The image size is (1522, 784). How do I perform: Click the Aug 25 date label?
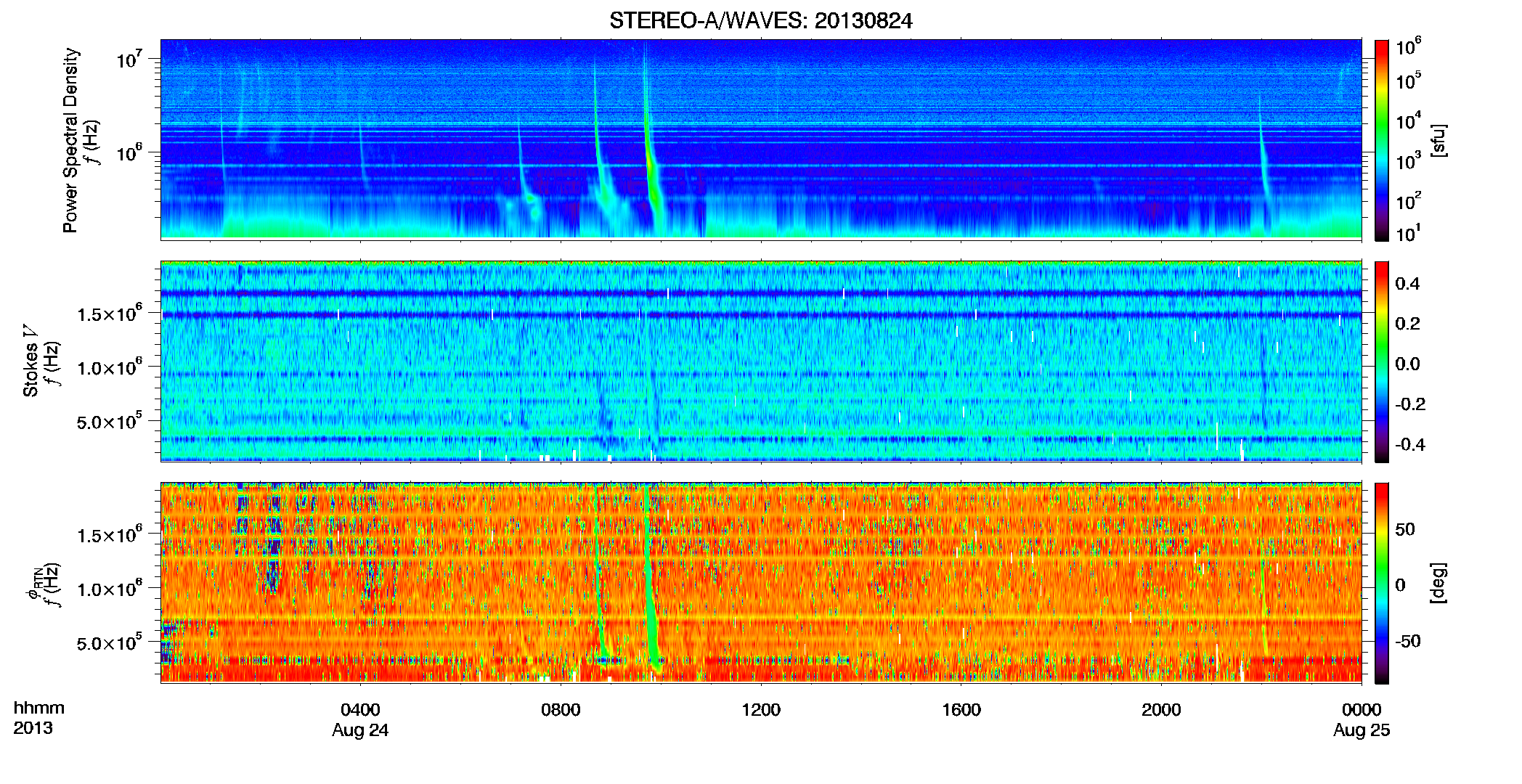[x=1362, y=730]
